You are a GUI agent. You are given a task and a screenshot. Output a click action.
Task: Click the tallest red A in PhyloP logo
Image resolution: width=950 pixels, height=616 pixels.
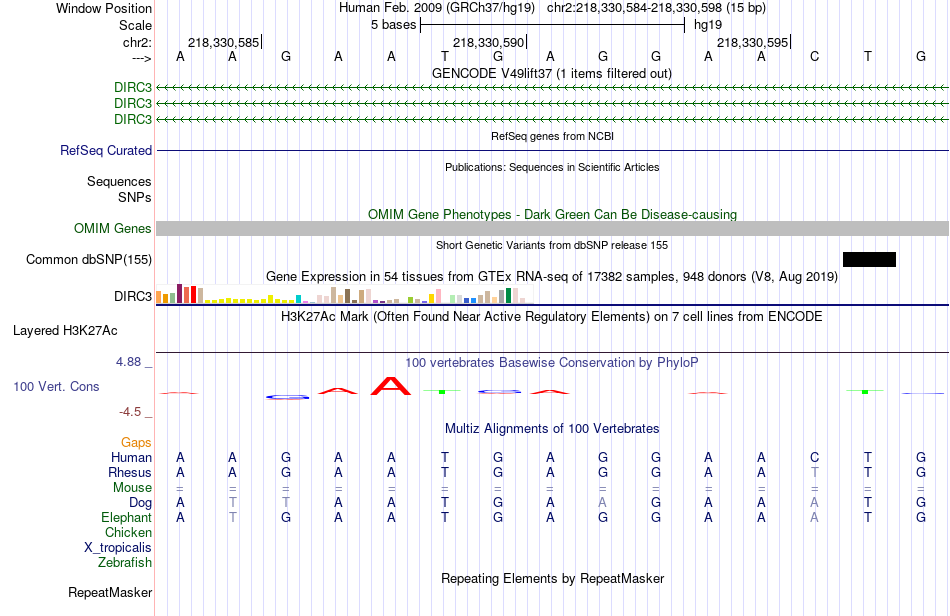(391, 386)
